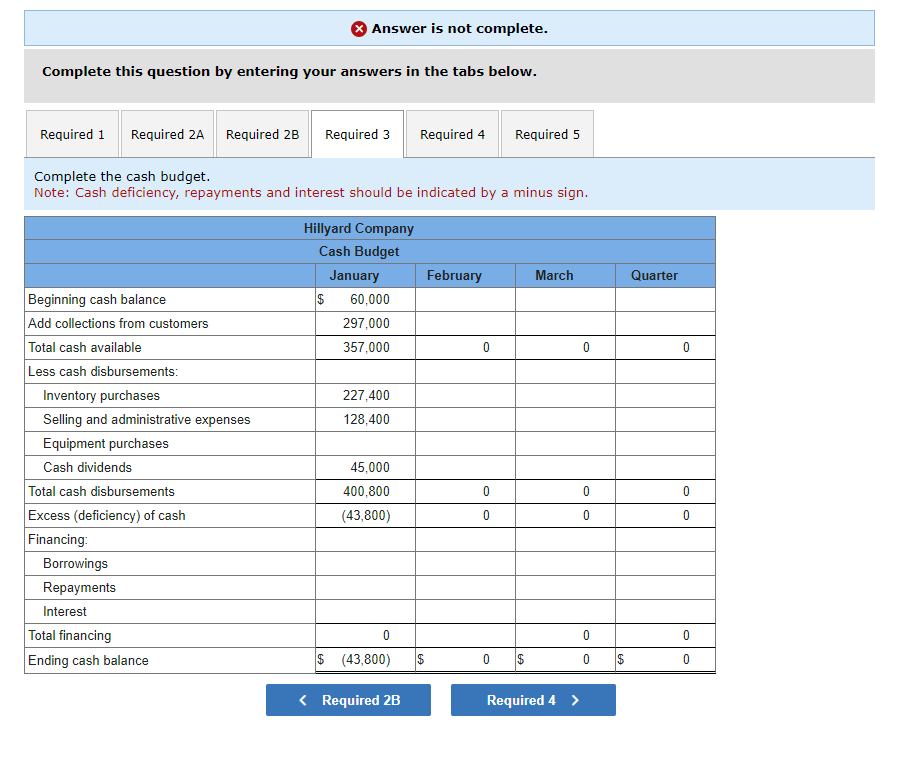Switch to the Required 1 tab
900x767 pixels.
pos(71,134)
